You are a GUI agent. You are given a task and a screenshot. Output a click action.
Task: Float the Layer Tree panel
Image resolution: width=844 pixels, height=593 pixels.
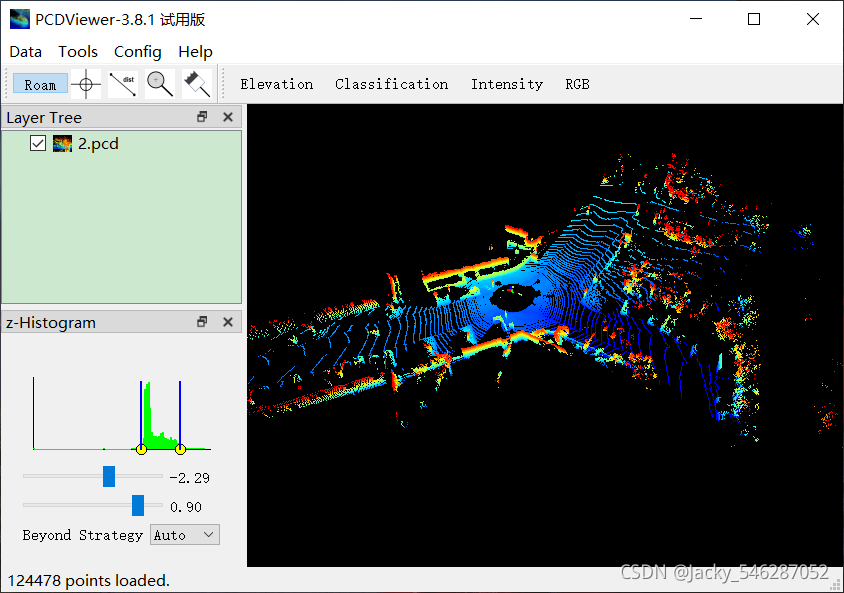(x=202, y=117)
